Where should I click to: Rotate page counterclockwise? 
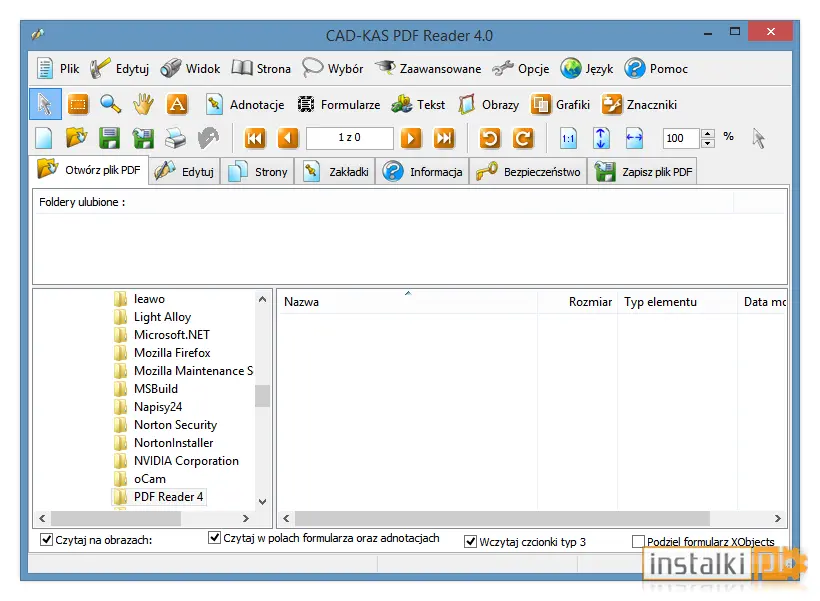(x=490, y=138)
